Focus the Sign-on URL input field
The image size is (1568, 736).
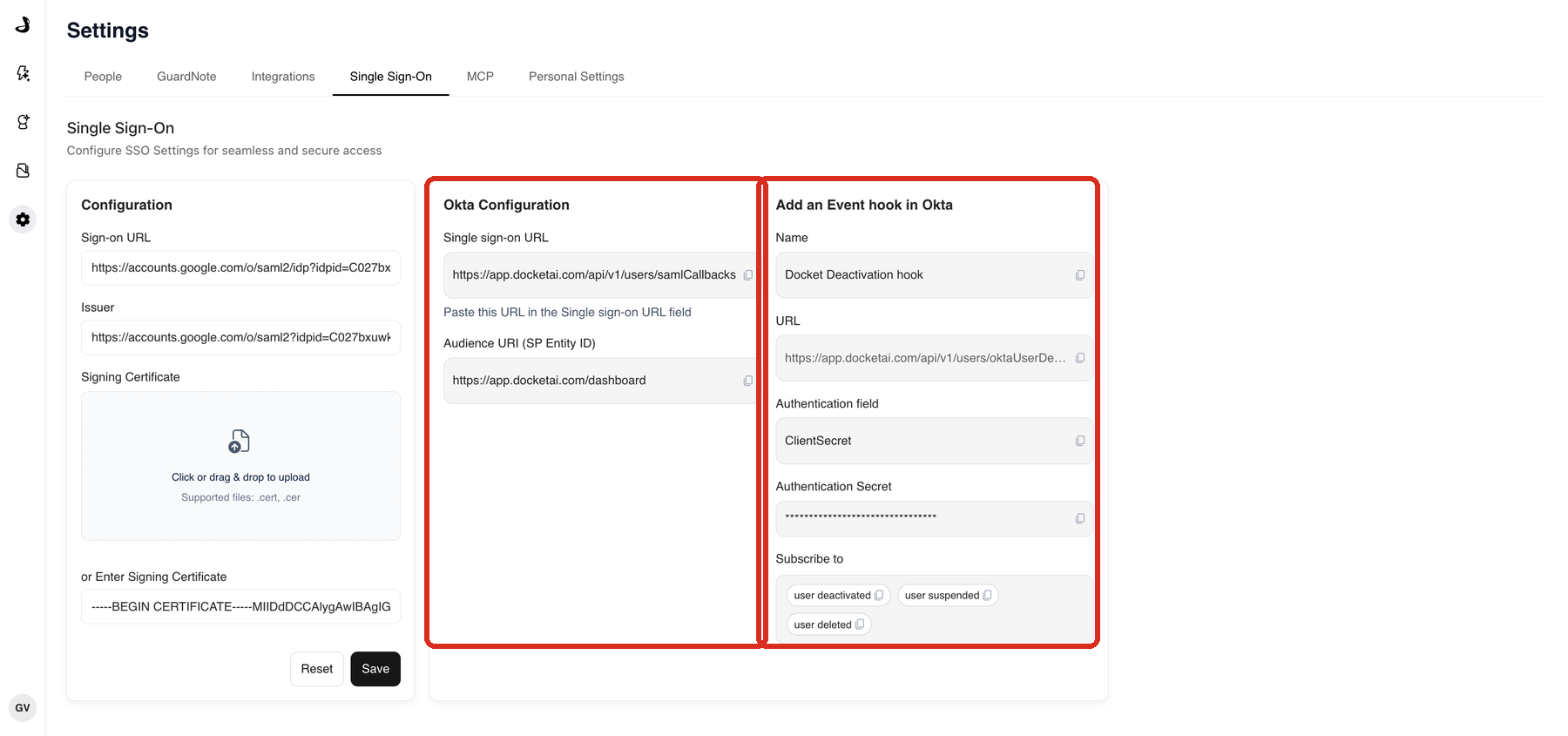pyautogui.click(x=240, y=267)
